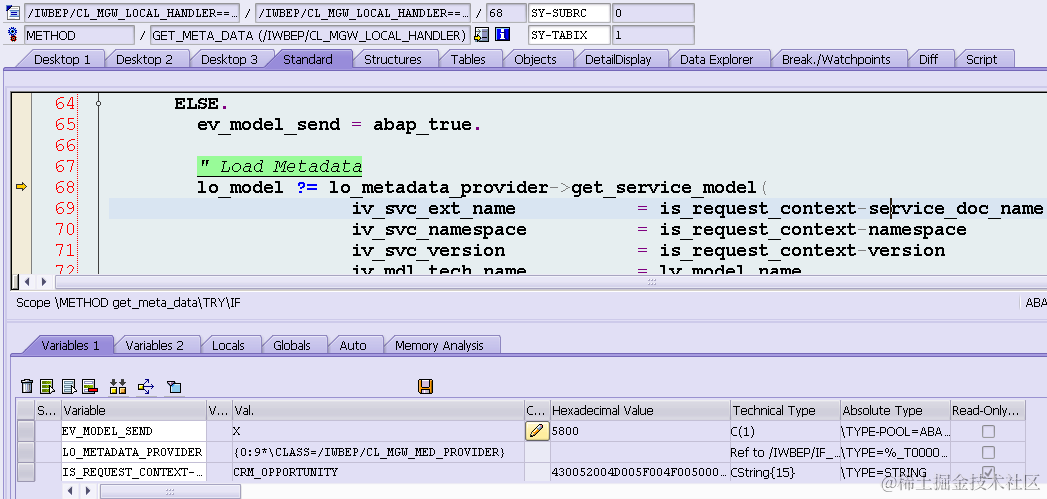Viewport: 1047px width, 499px height.
Task: Toggle Read-Only checkbox for IS_REQUEST_CONTEXT row
Action: [x=988, y=472]
